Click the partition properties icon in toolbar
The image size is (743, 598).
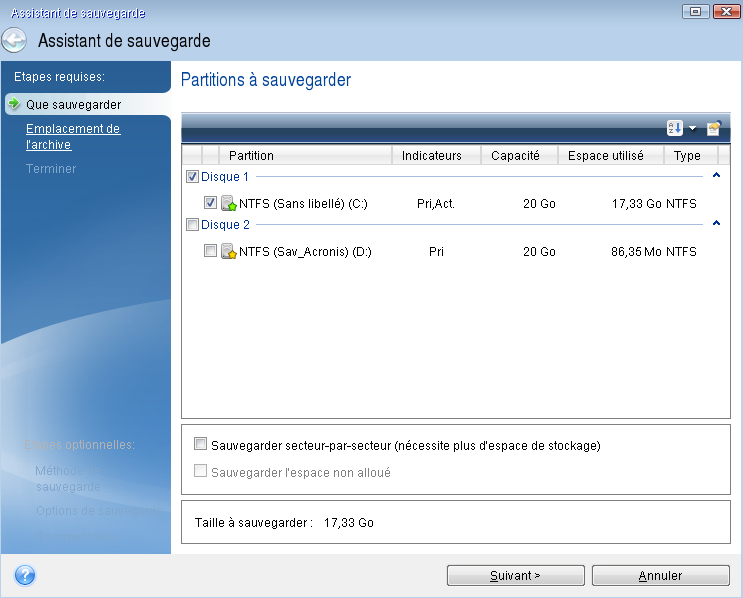714,128
